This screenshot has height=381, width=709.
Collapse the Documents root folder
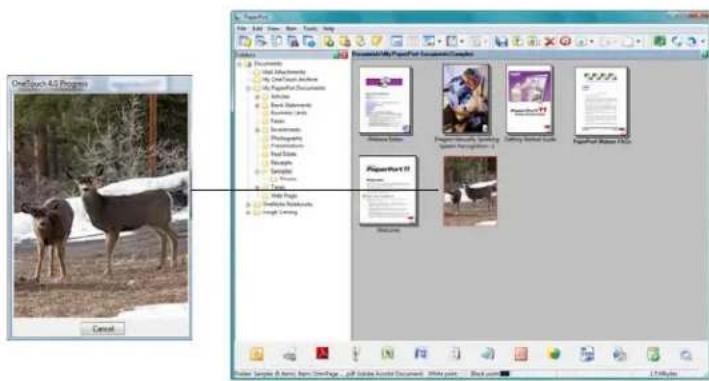click(x=240, y=64)
